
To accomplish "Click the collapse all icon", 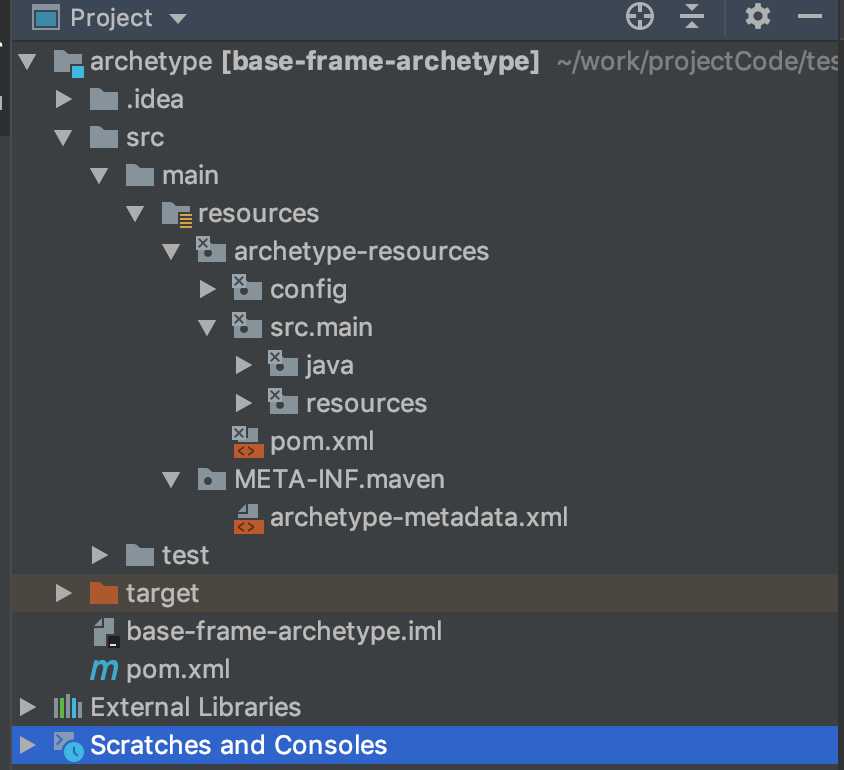I will [692, 17].
